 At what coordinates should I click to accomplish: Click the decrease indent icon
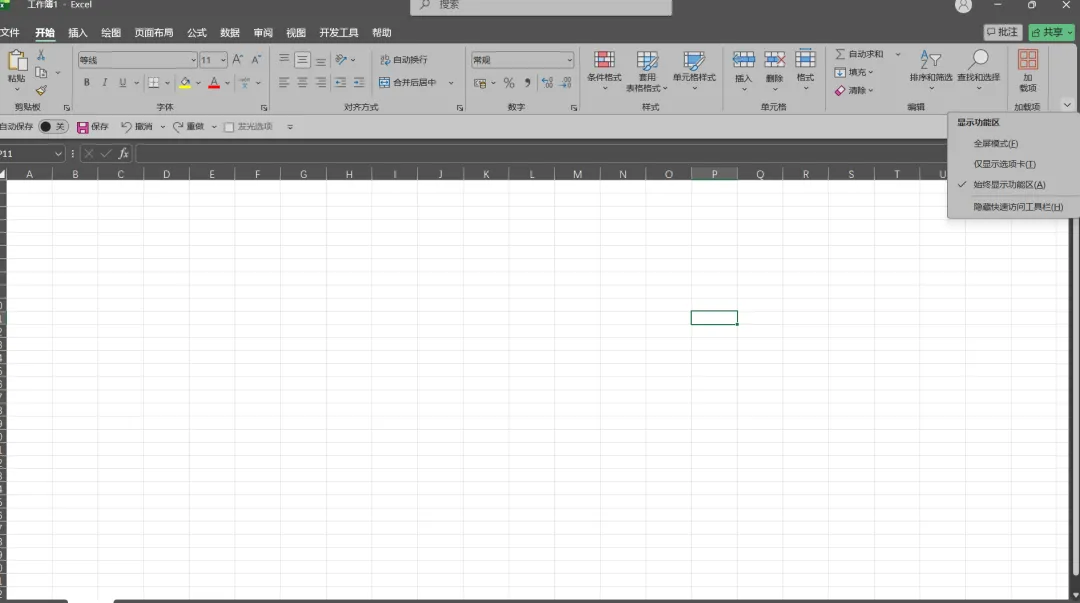340,83
